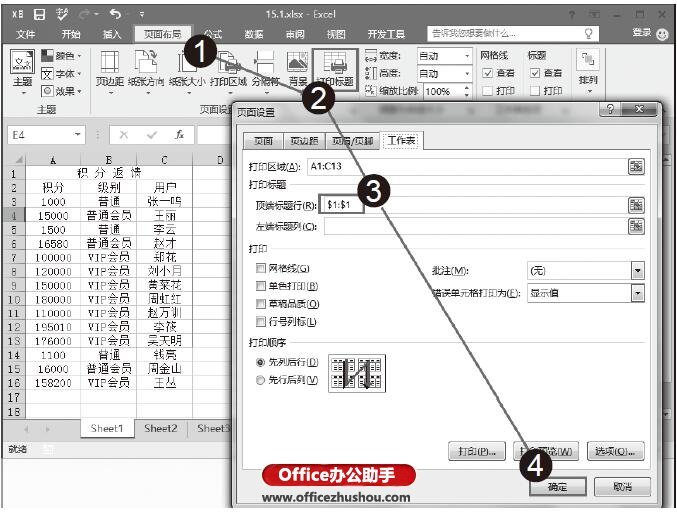Switch to the Review (审阅) tab
677x513 pixels.
(295, 34)
